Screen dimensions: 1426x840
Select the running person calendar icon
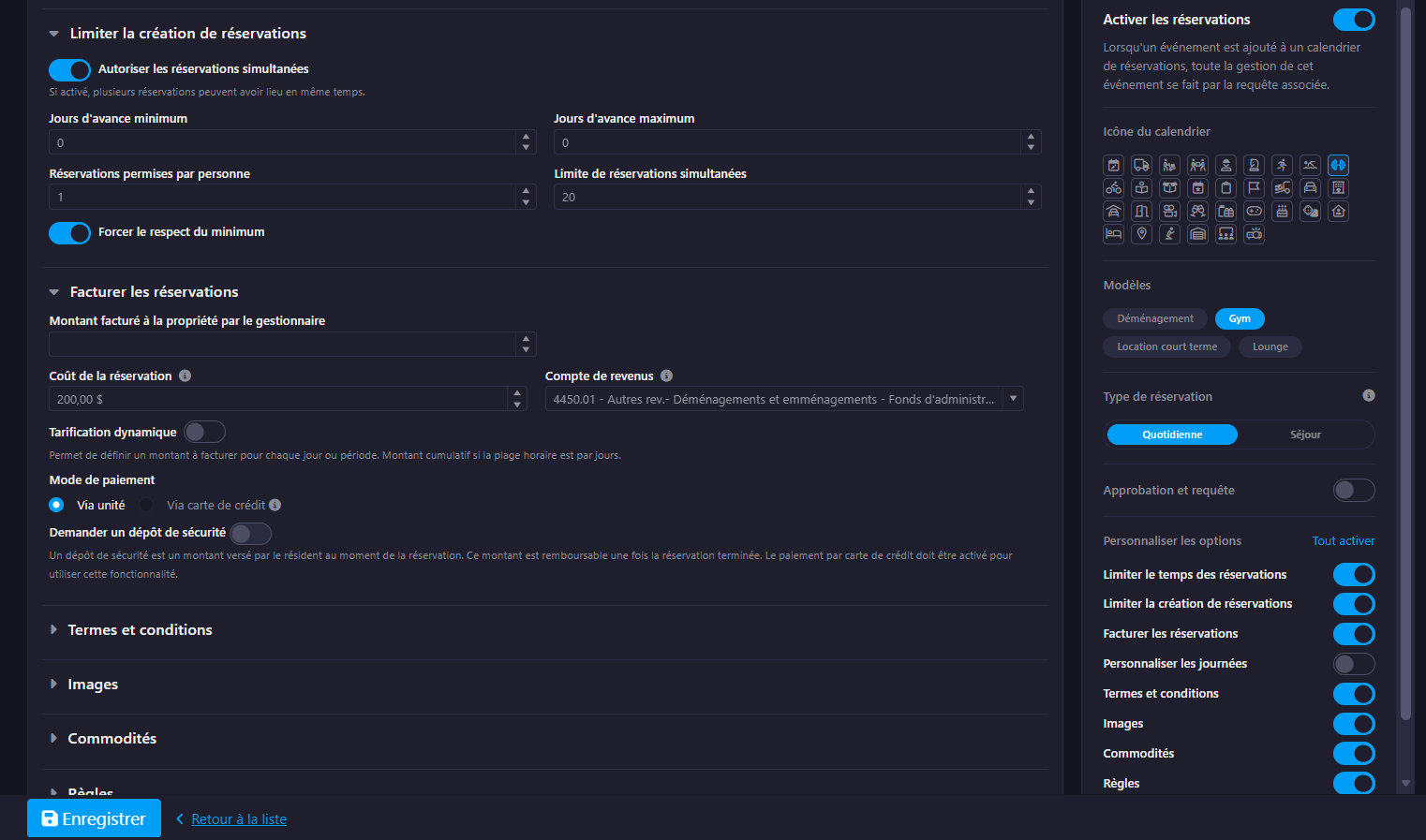coord(1282,165)
